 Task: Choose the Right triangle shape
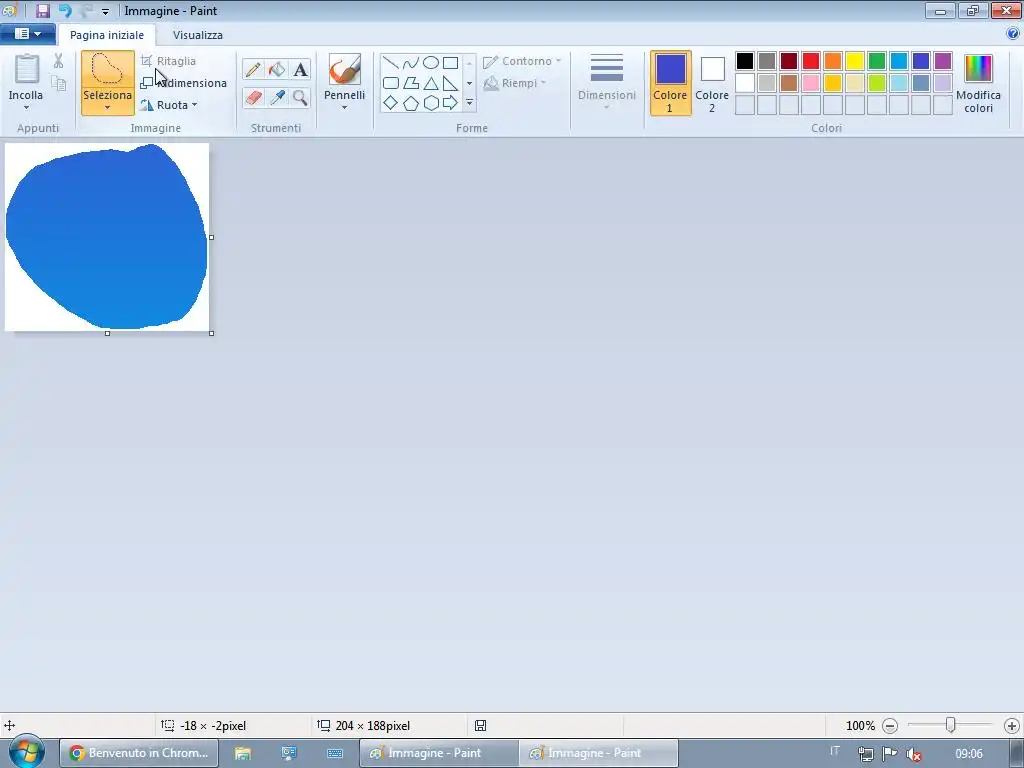pos(451,83)
